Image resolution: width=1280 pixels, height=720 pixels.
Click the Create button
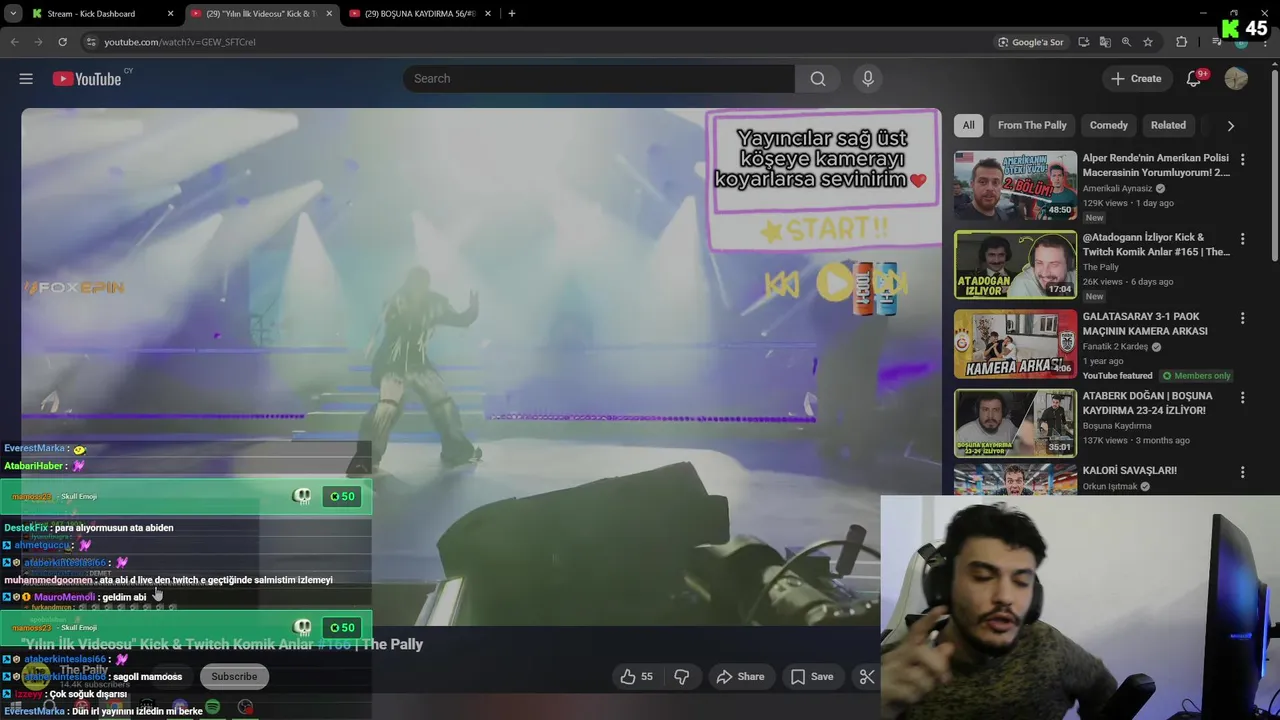[x=1136, y=79]
